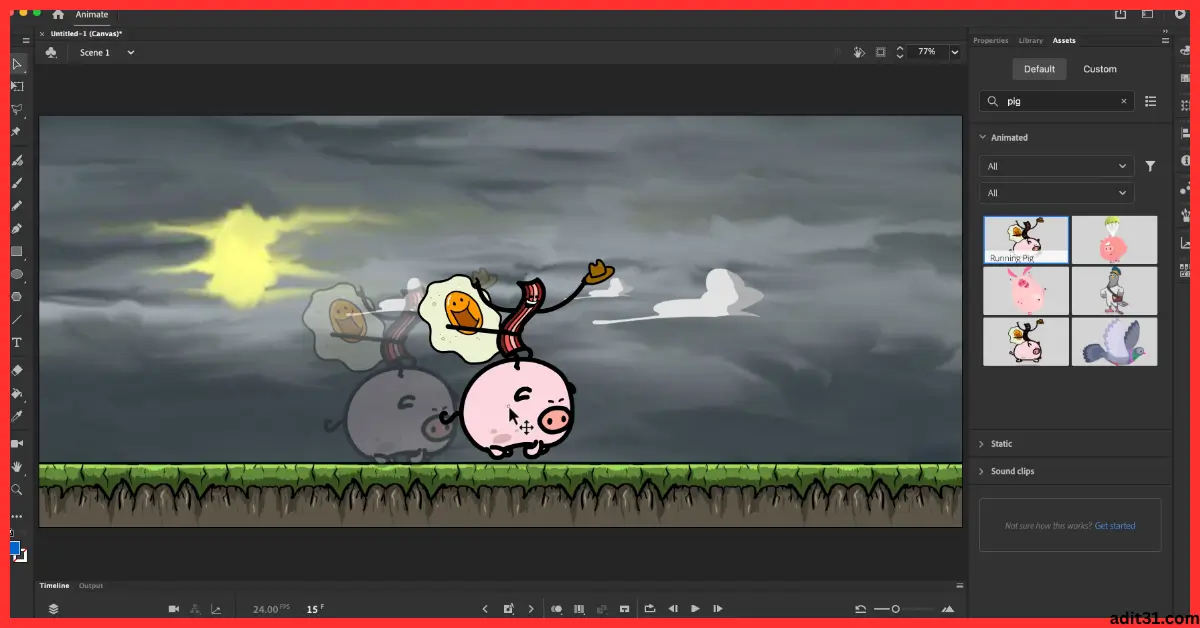The height and width of the screenshot is (628, 1200).
Task: Toggle Edit Multiple Frames in the timeline
Action: tap(579, 608)
